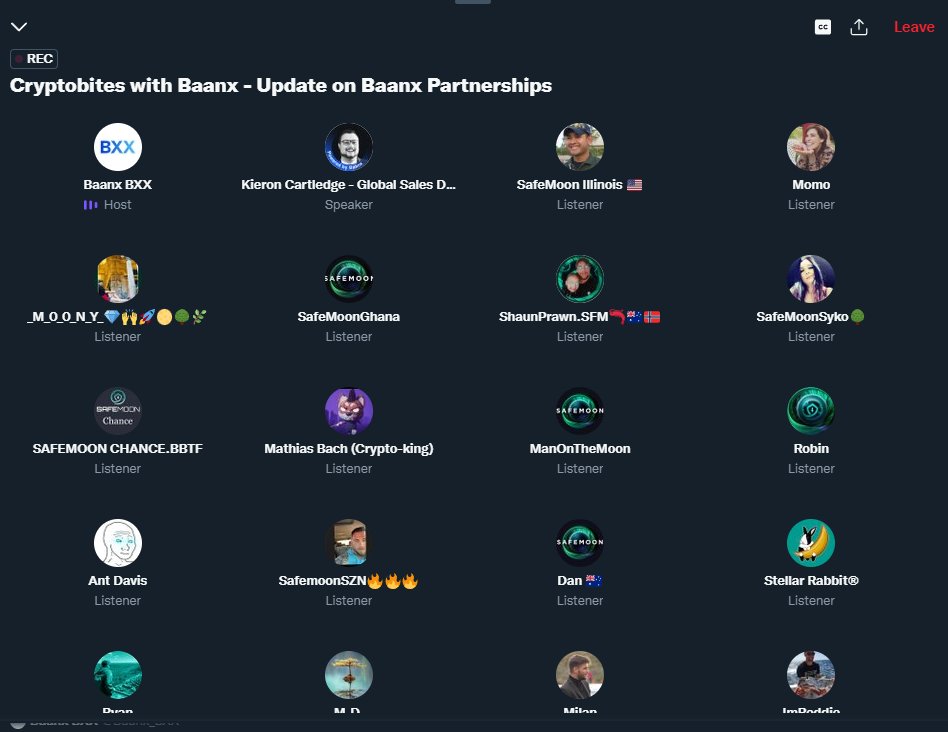Select Stellar Rabbit's profile picture
The width and height of the screenshot is (948, 732).
click(x=811, y=542)
